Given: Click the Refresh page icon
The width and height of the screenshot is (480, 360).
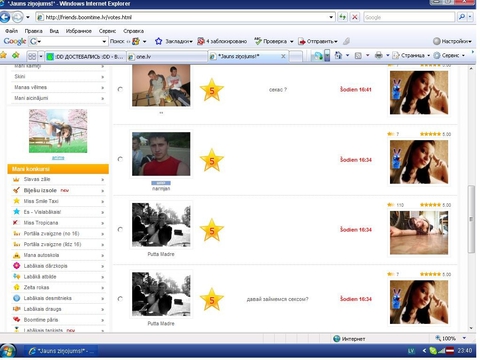Looking at the screenshot, I should (342, 17).
